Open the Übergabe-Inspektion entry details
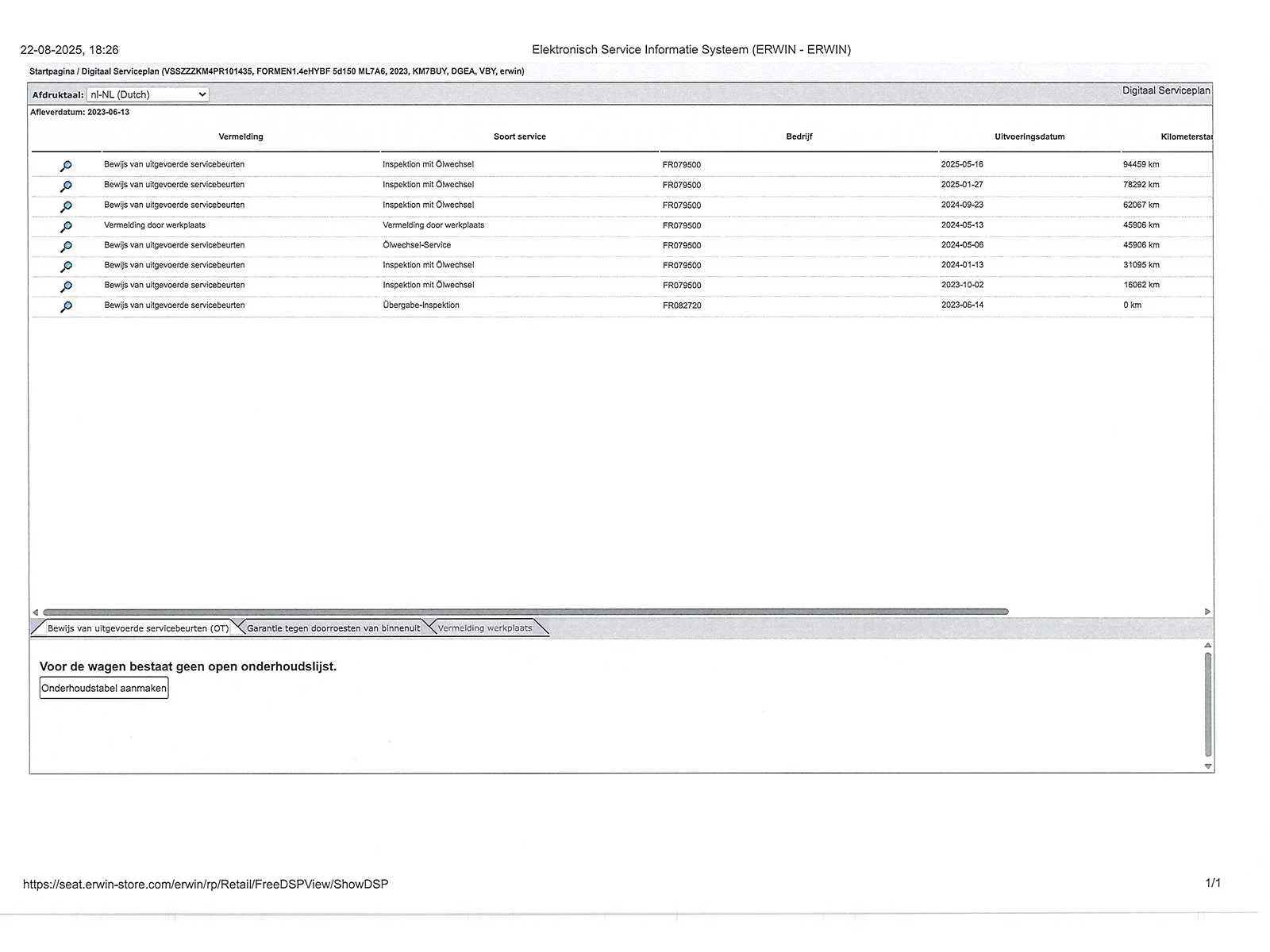Viewport: 1270px width, 952px height. [x=66, y=306]
